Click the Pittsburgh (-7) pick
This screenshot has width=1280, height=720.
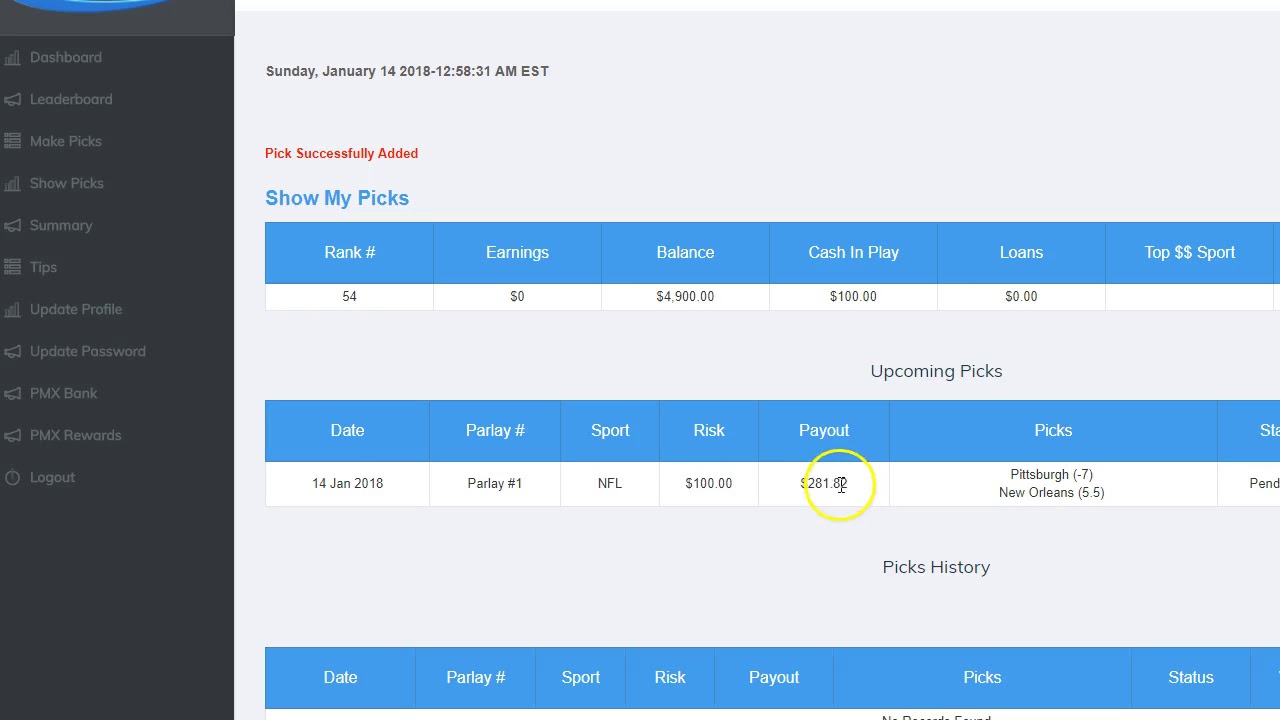click(x=1052, y=475)
